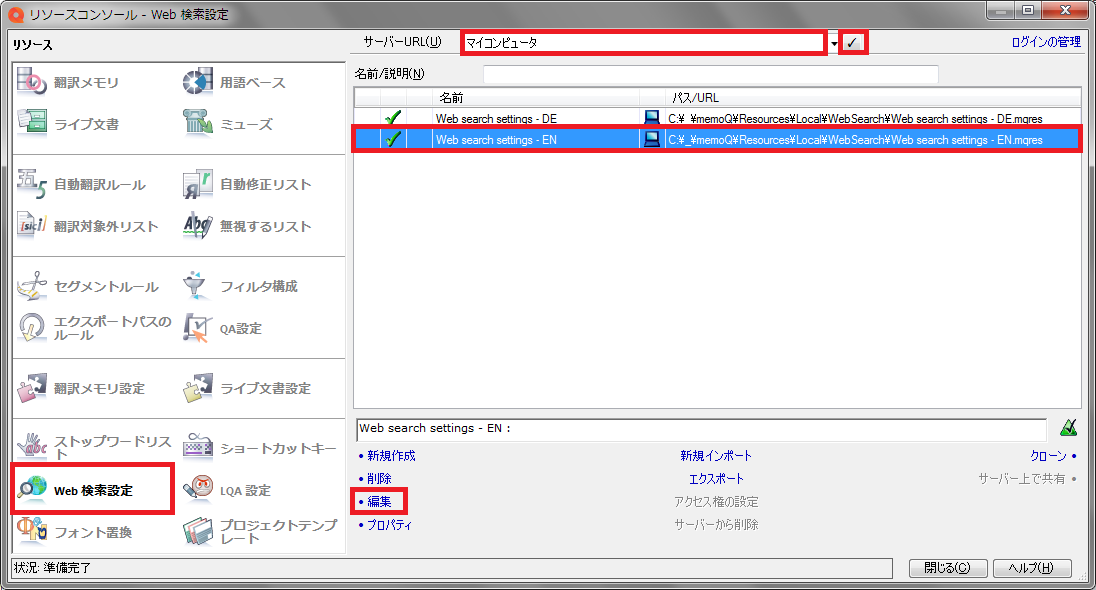Open the Web 検索設定 category
The height and width of the screenshot is (590, 1096).
(x=92, y=490)
